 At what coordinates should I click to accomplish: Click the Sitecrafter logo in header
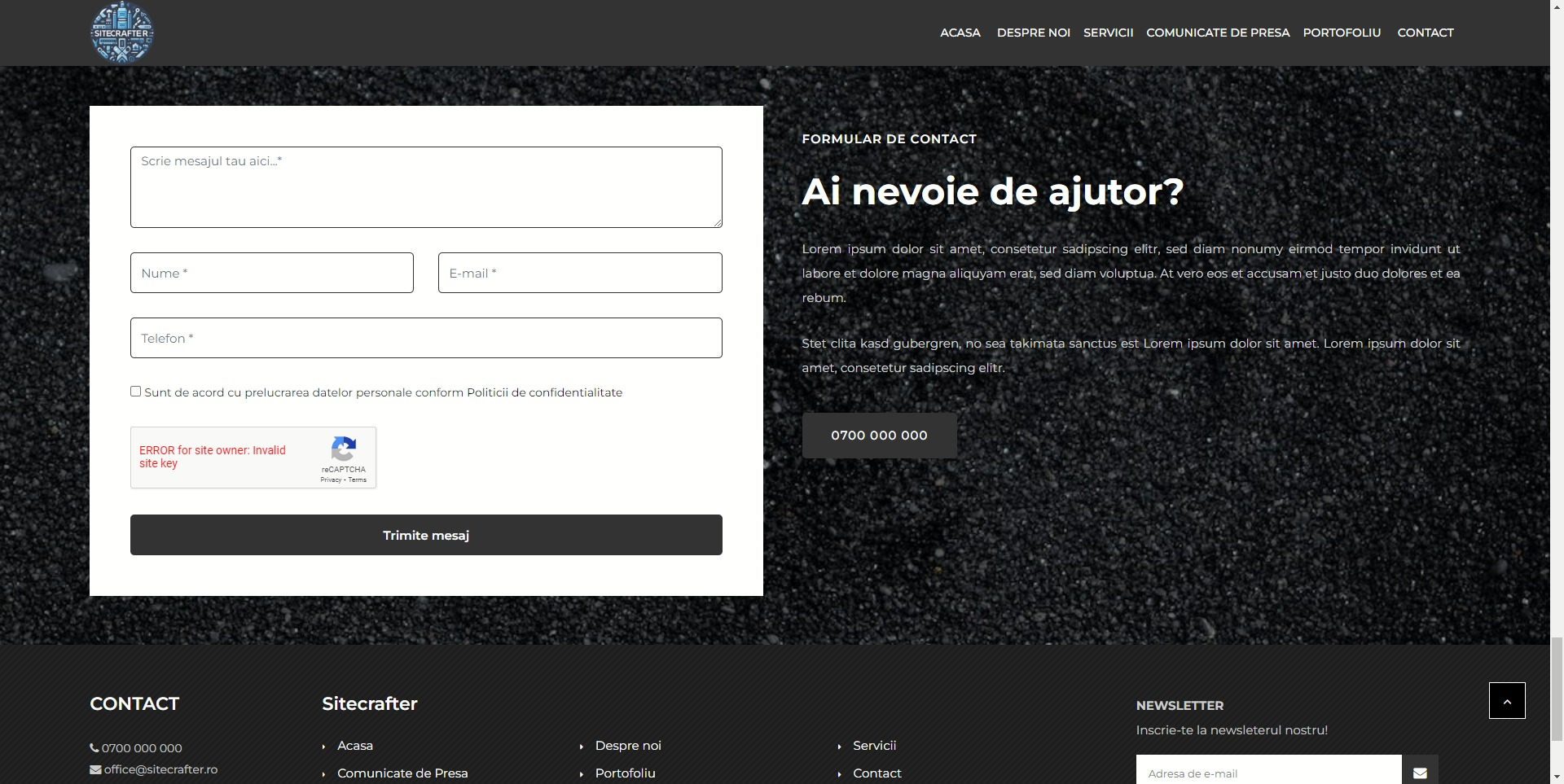click(x=121, y=33)
